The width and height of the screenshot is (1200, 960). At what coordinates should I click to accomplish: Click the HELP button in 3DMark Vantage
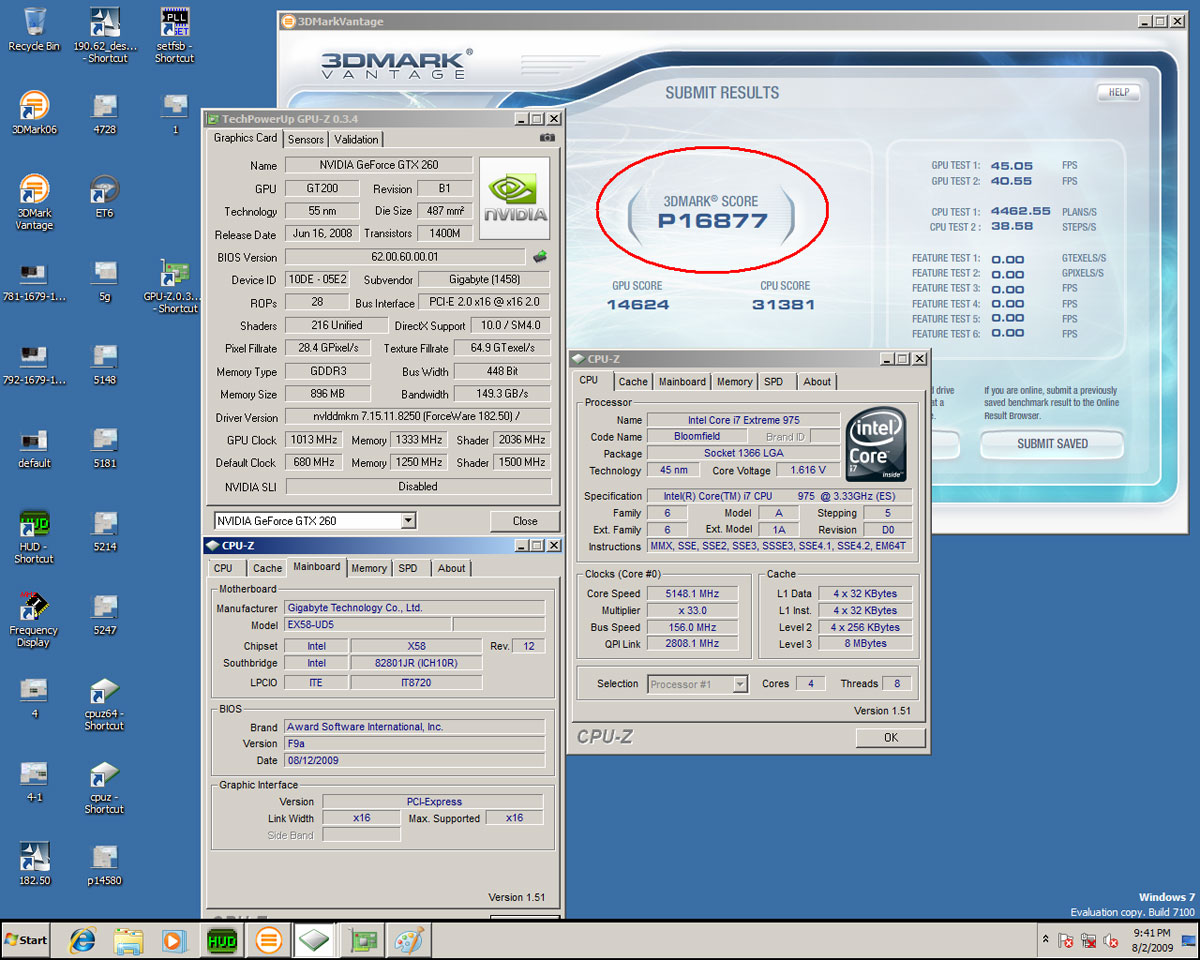tap(1118, 92)
